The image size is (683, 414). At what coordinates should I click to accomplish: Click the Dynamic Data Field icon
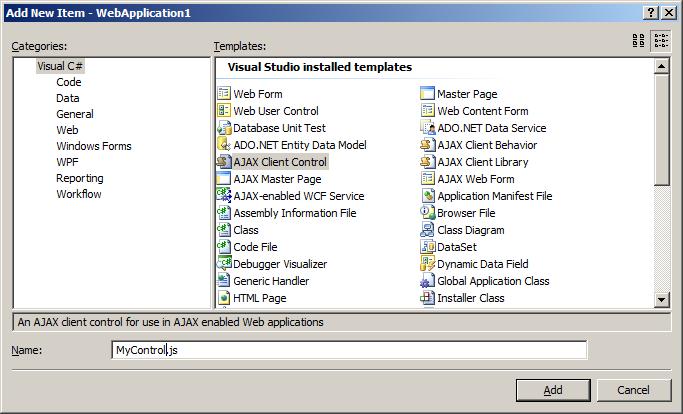pos(427,264)
